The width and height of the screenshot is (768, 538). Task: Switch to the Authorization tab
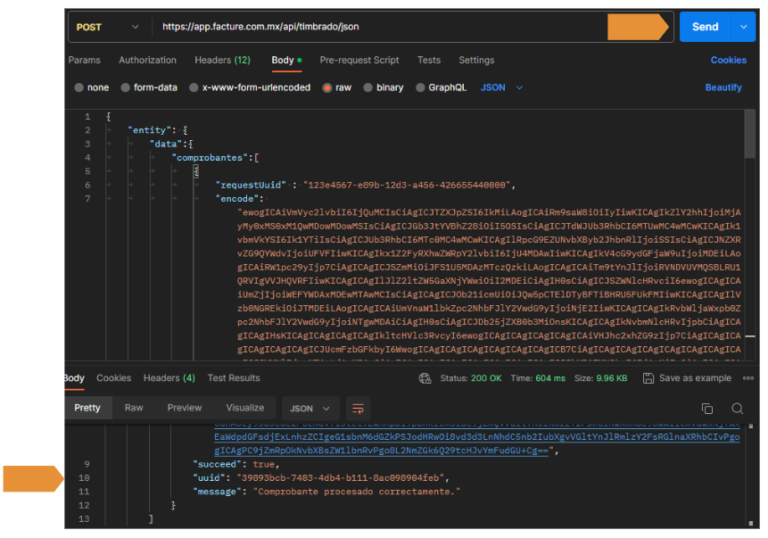(x=147, y=60)
